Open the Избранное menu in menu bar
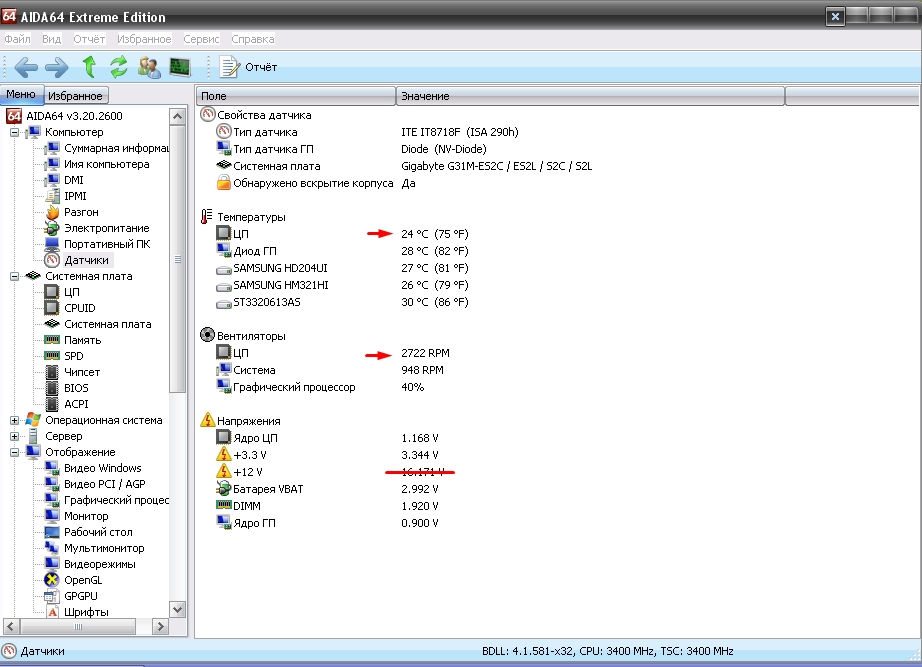The height and width of the screenshot is (667, 922). click(x=144, y=39)
